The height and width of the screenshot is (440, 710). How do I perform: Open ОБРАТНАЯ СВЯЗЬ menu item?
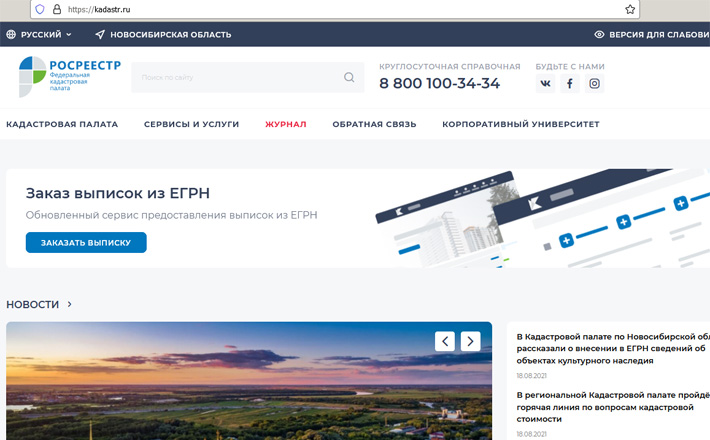374,124
